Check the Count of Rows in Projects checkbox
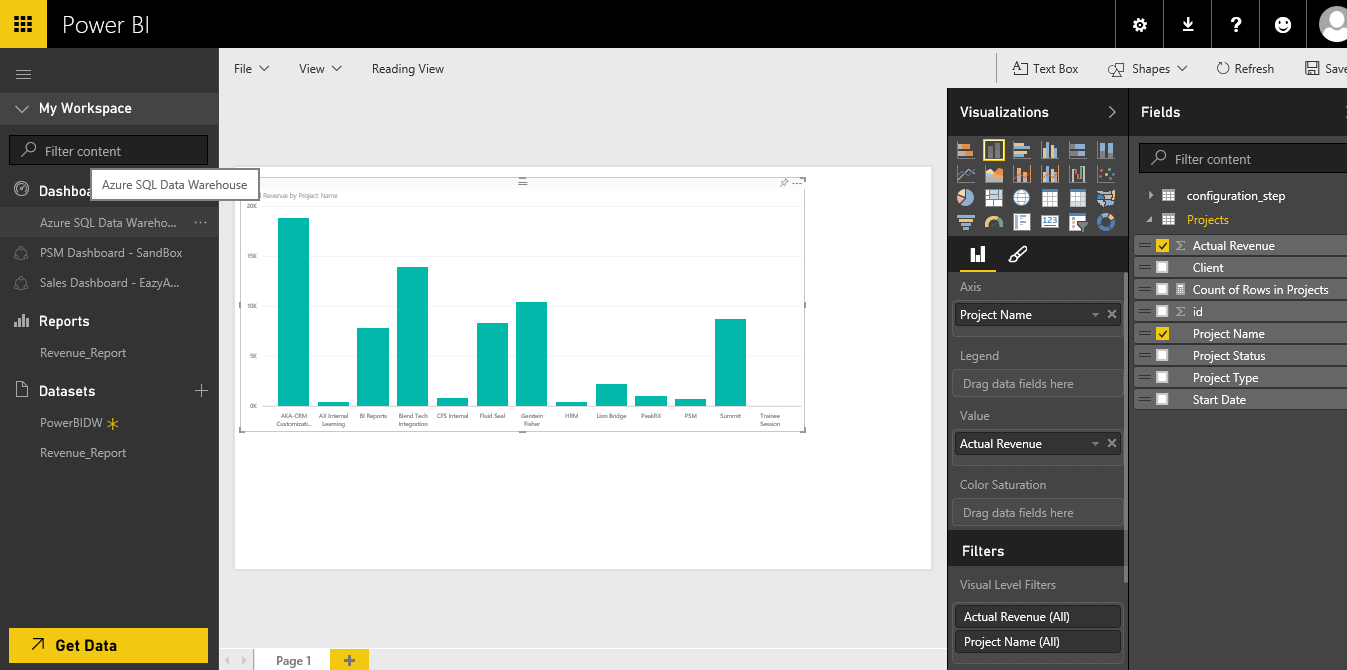Screen dimensions: 1347x670 [x=1162, y=290]
